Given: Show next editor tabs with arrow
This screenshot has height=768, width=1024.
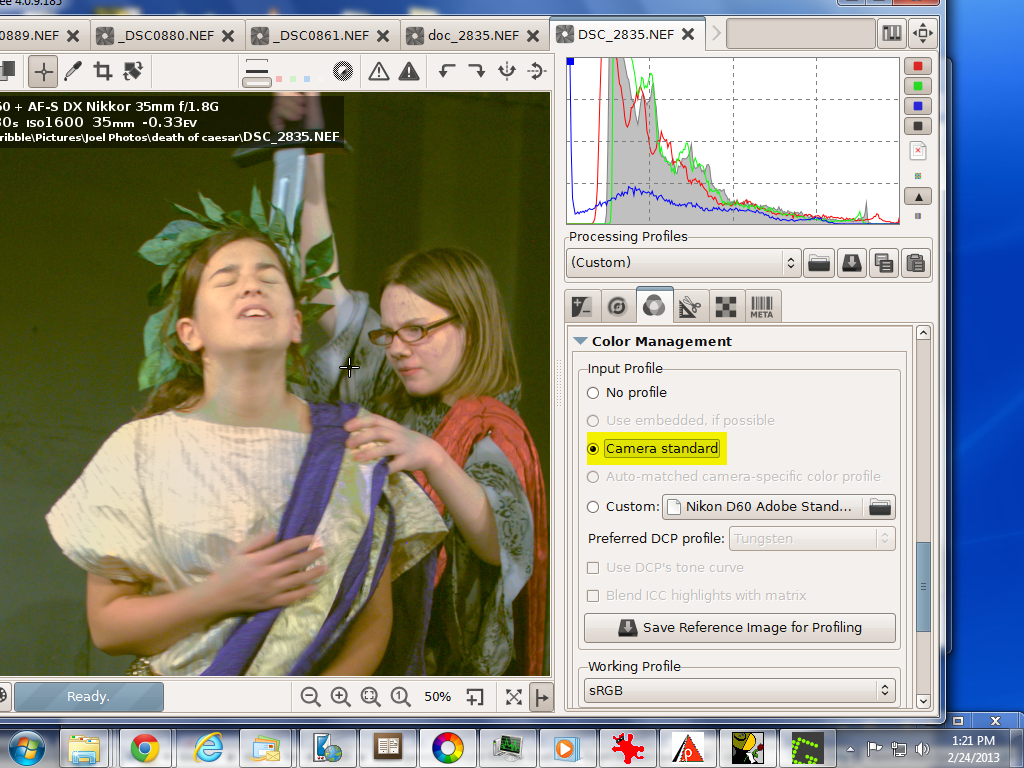Looking at the screenshot, I should pyautogui.click(x=716, y=33).
